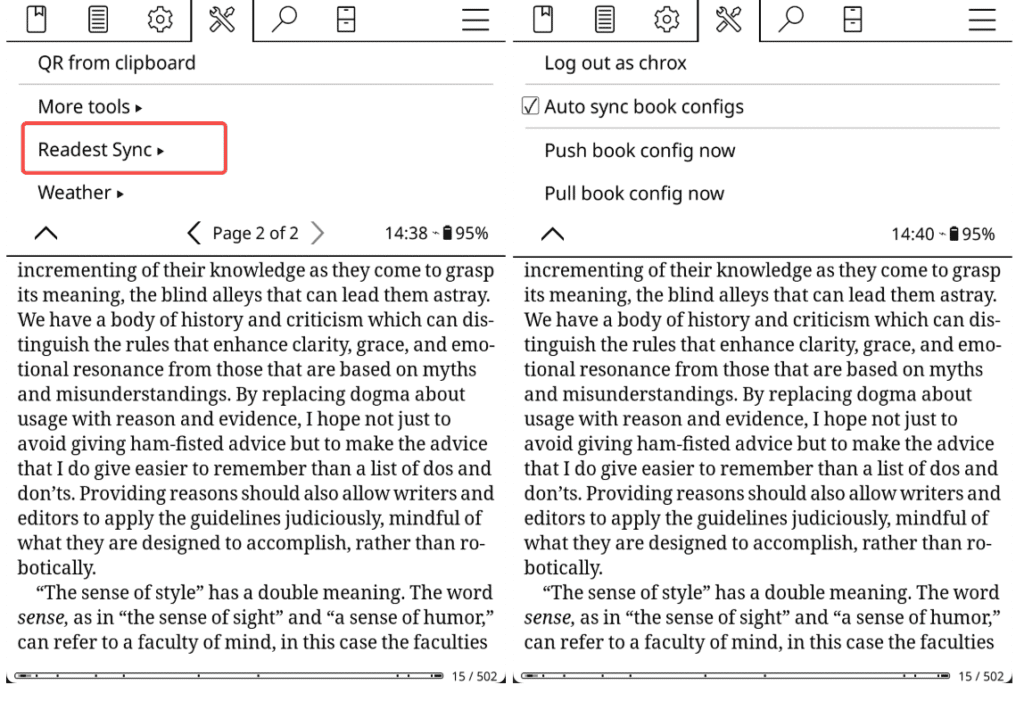The width and height of the screenshot is (1024, 701).
Task: Expand the Readest Sync submenu
Action: pyautogui.click(x=100, y=150)
